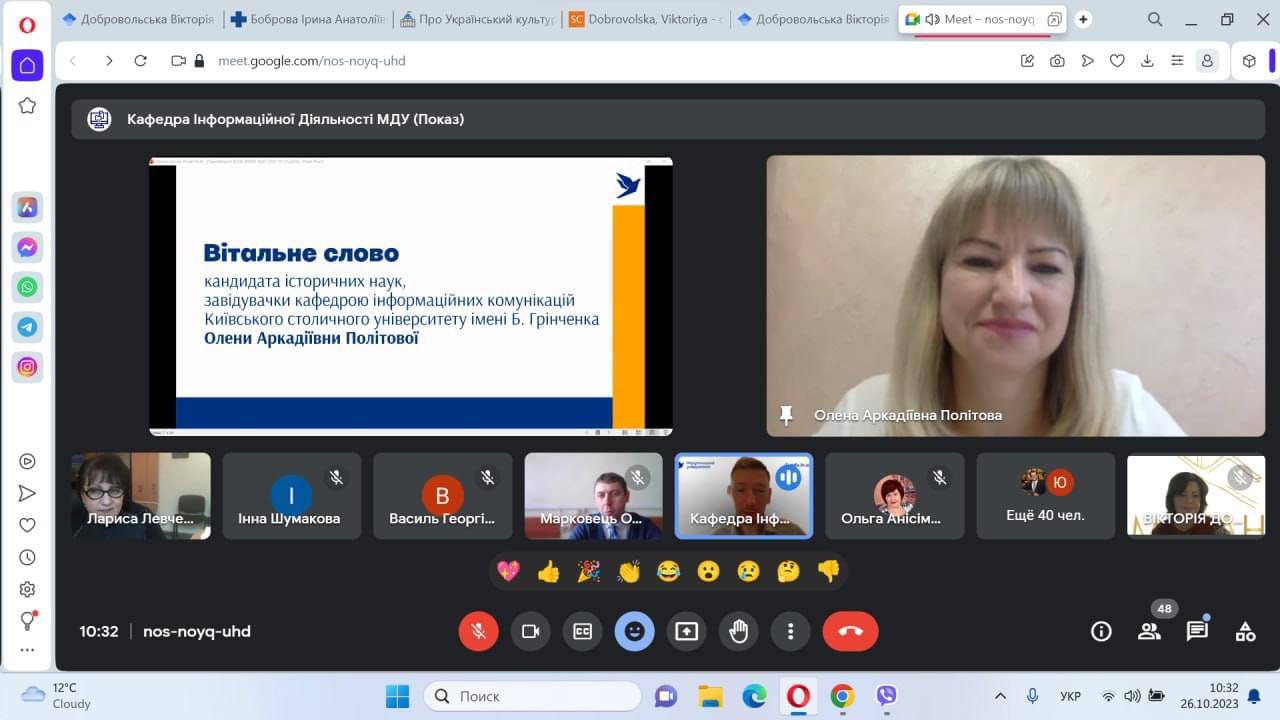This screenshot has width=1280, height=720.
Task: Send the thumbs up reaction
Action: [548, 571]
